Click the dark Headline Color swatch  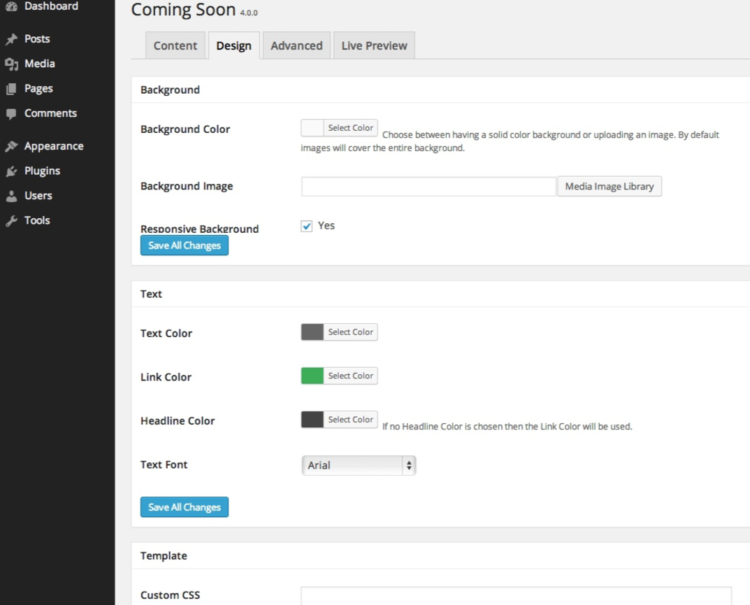(x=312, y=419)
